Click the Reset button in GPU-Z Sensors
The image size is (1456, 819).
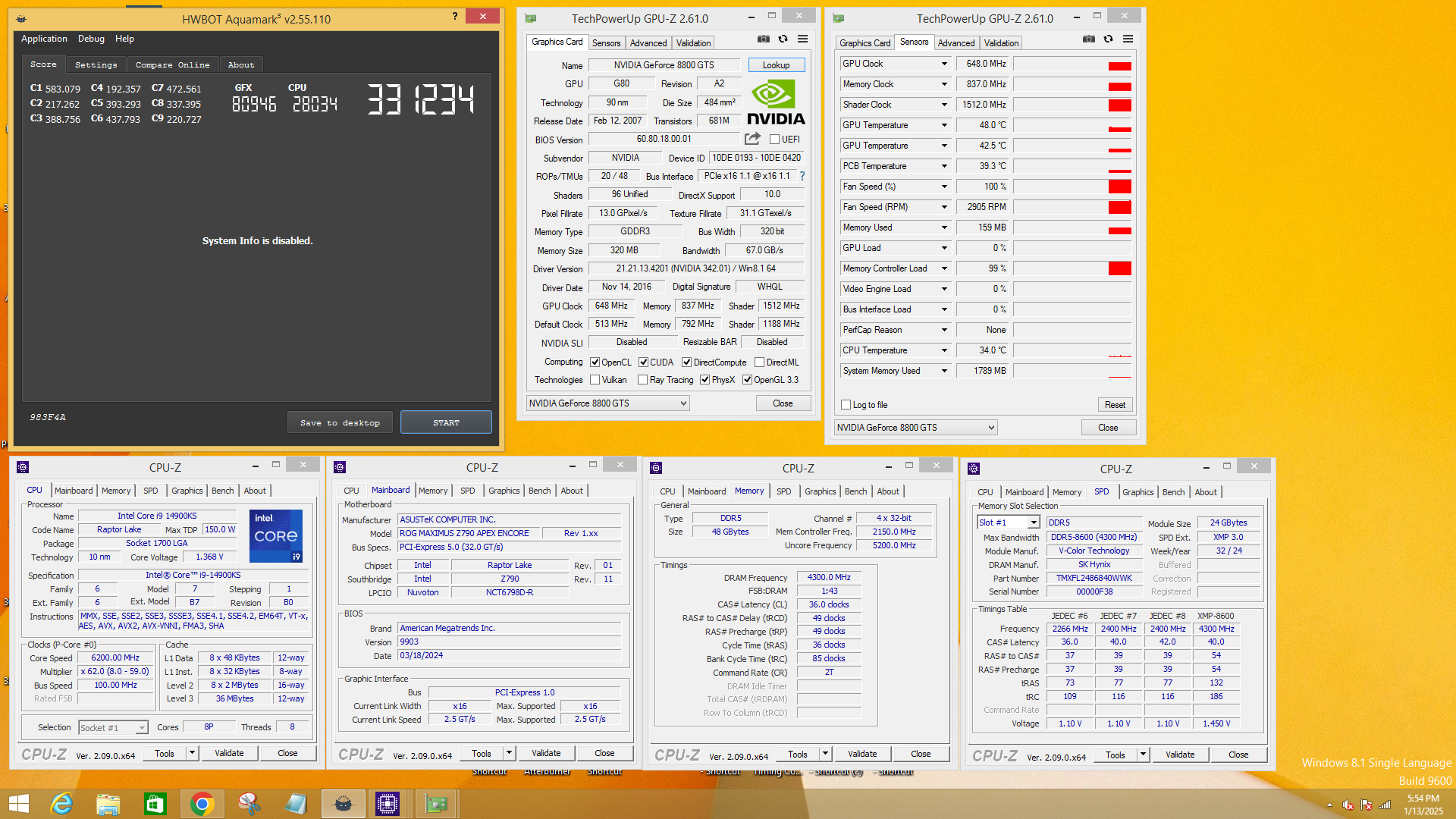(x=1115, y=405)
